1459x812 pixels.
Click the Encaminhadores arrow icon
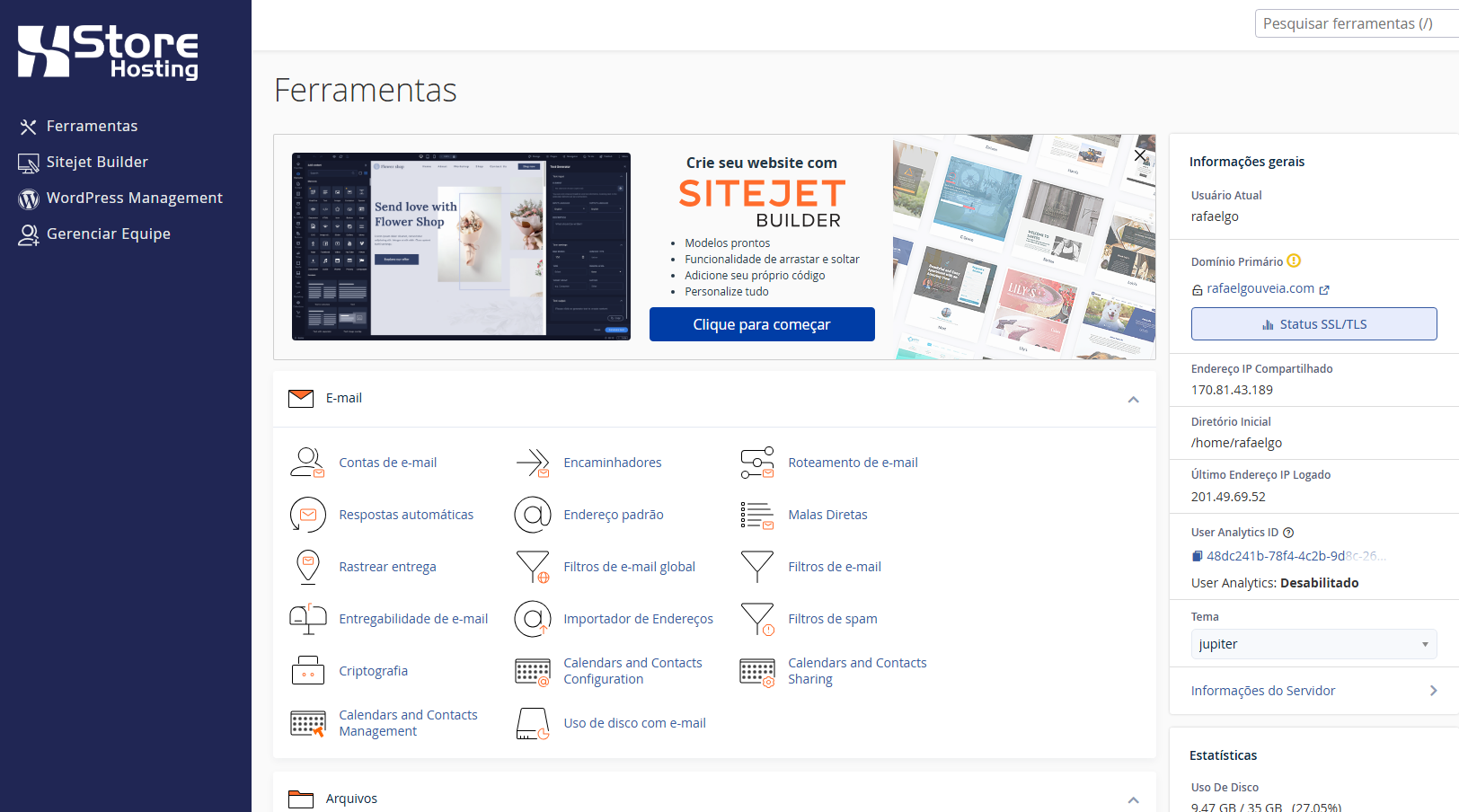532,463
